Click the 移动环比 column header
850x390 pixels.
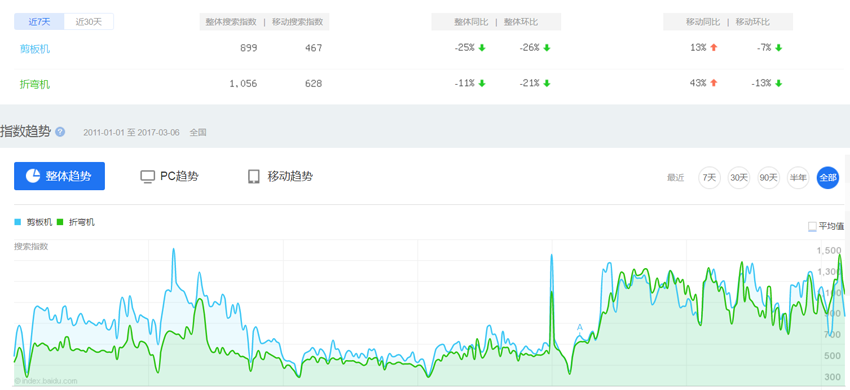(752, 22)
